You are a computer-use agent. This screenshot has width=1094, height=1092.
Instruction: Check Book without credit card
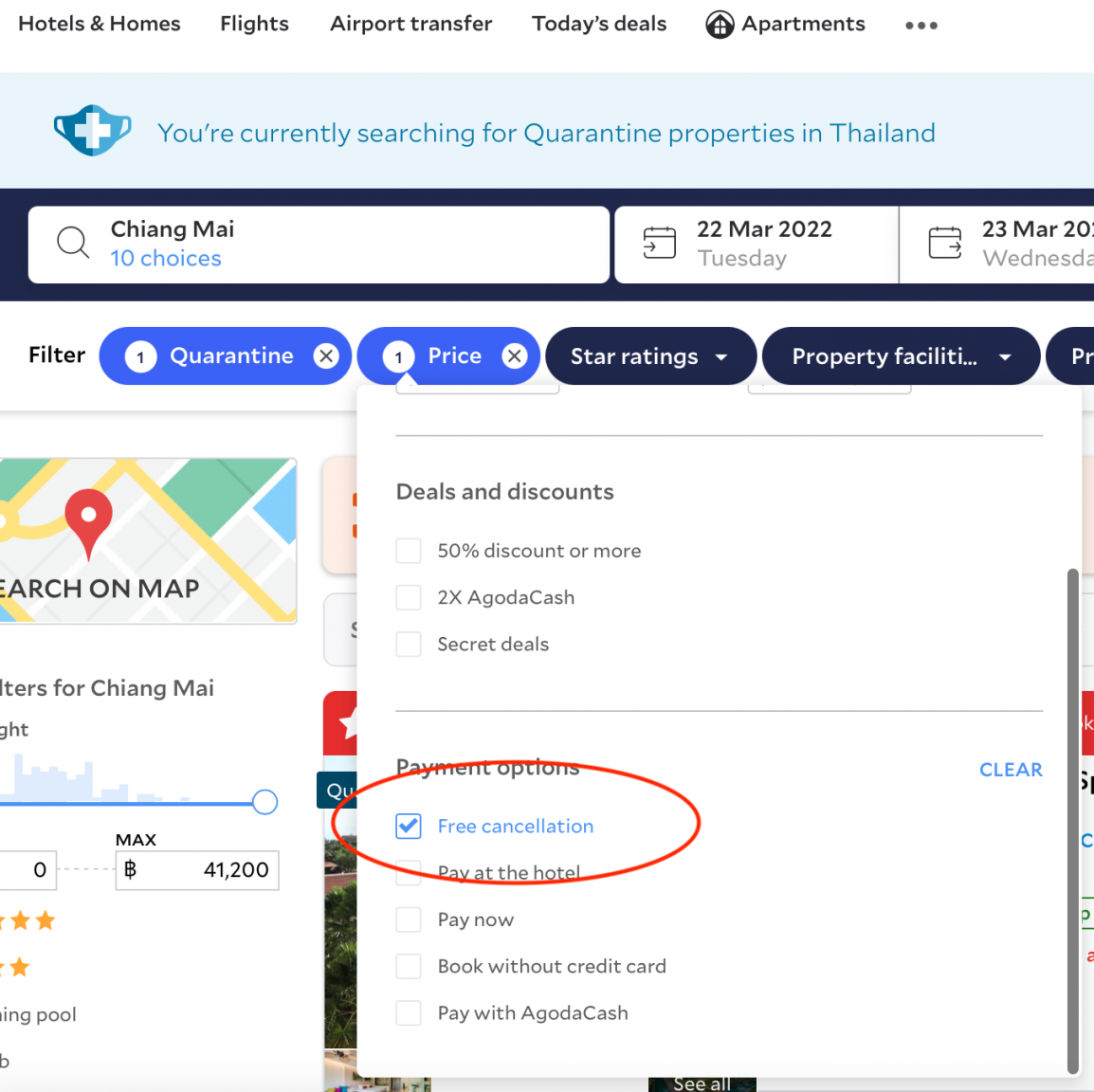tap(409, 967)
